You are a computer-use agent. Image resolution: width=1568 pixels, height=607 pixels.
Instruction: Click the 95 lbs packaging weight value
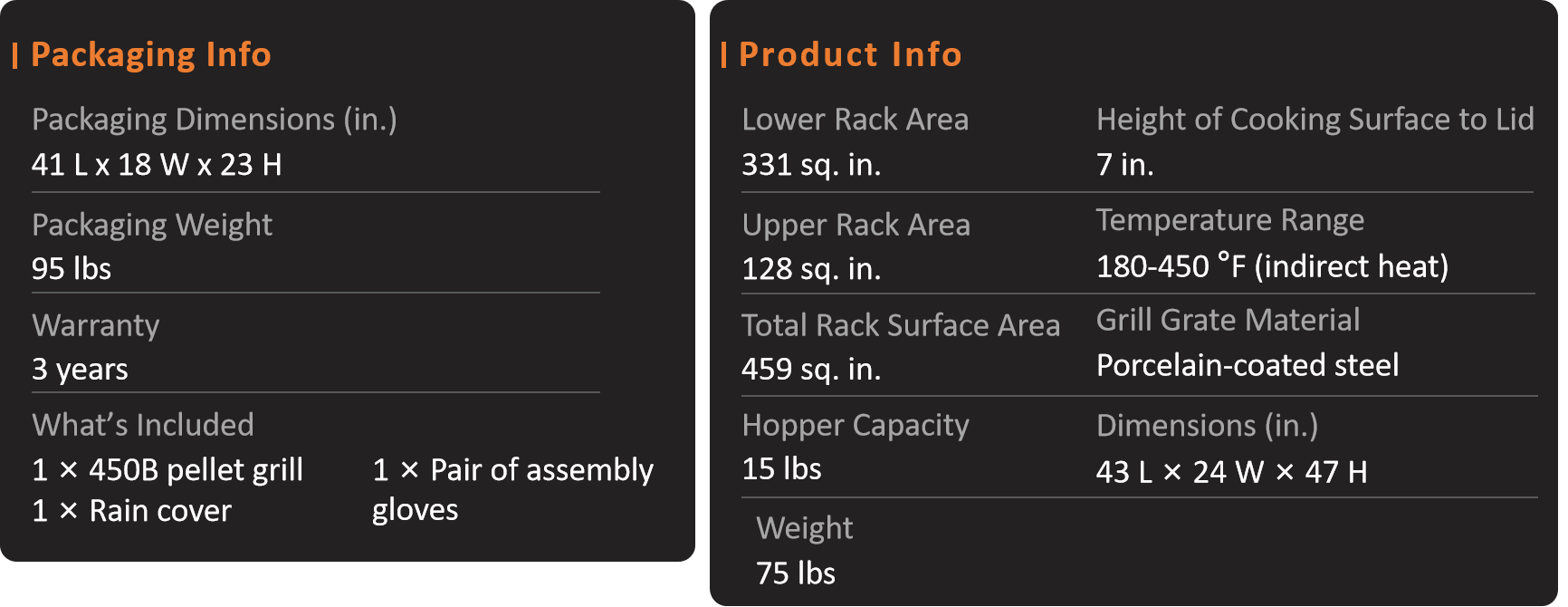click(72, 269)
